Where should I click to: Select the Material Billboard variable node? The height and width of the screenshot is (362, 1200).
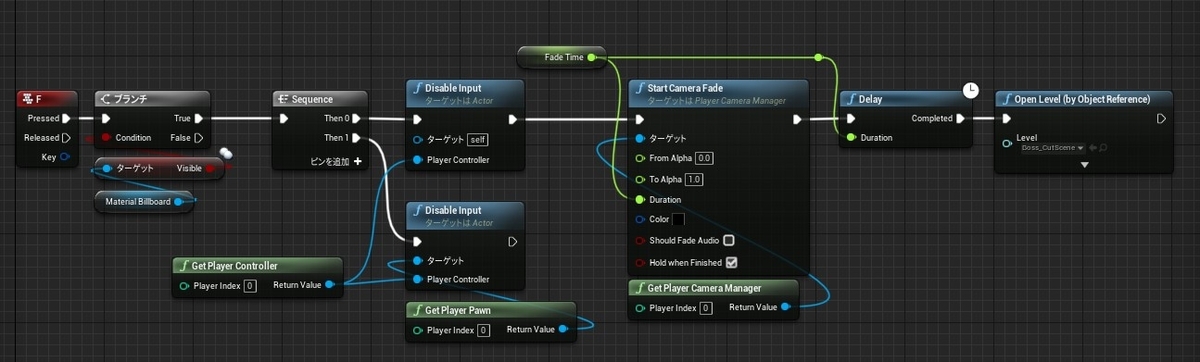pyautogui.click(x=143, y=201)
